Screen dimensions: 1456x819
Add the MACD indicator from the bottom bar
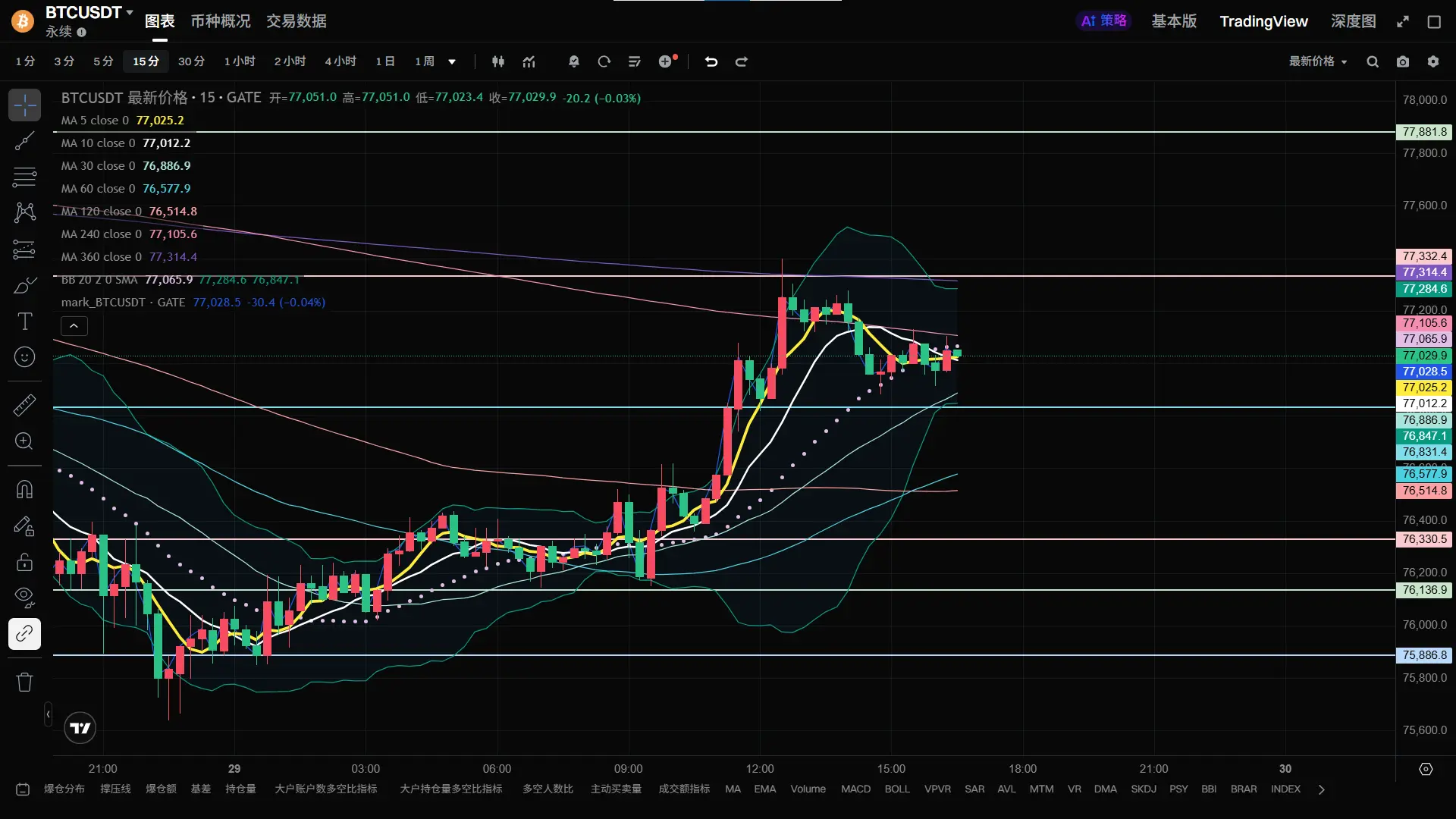pos(855,789)
